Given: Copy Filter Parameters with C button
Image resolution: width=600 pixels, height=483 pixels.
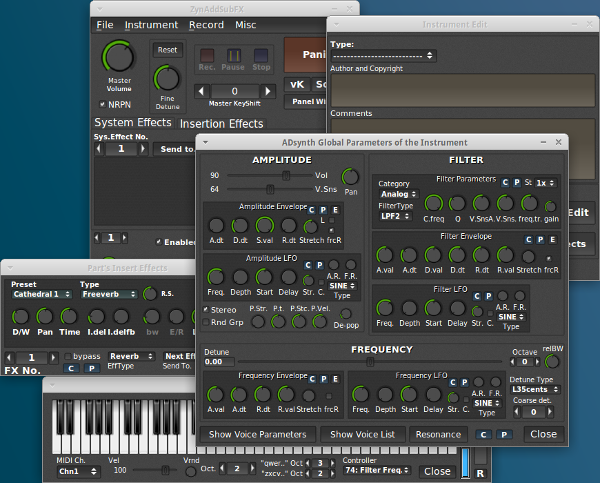Looking at the screenshot, I should pos(505,183).
